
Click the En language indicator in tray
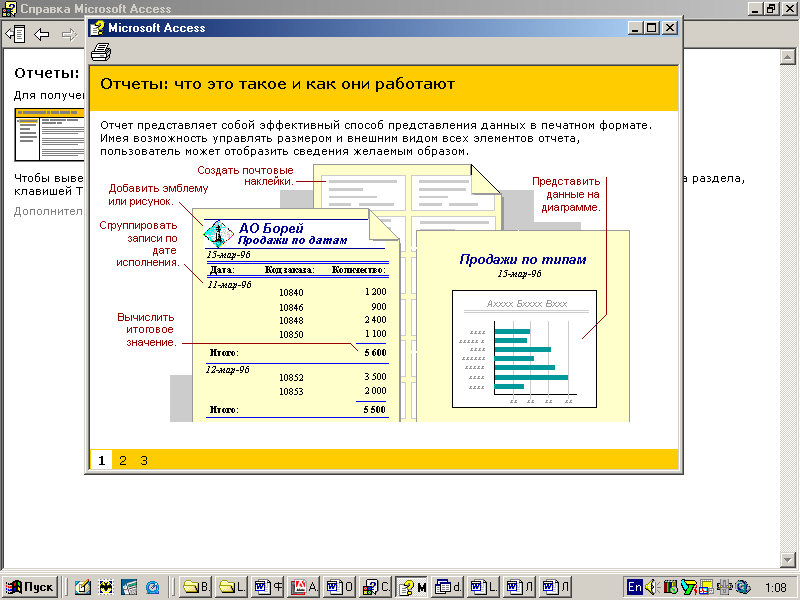(635, 587)
